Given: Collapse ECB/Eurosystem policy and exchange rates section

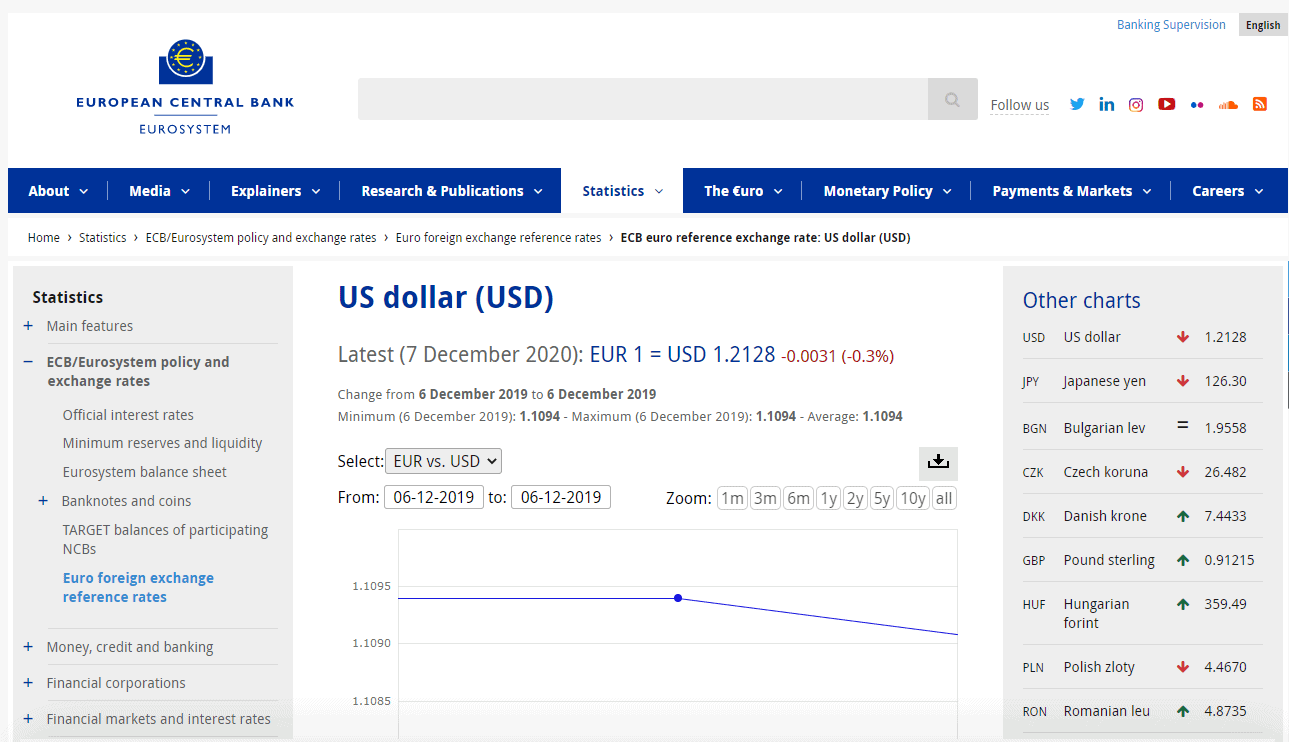Looking at the screenshot, I should [28, 362].
